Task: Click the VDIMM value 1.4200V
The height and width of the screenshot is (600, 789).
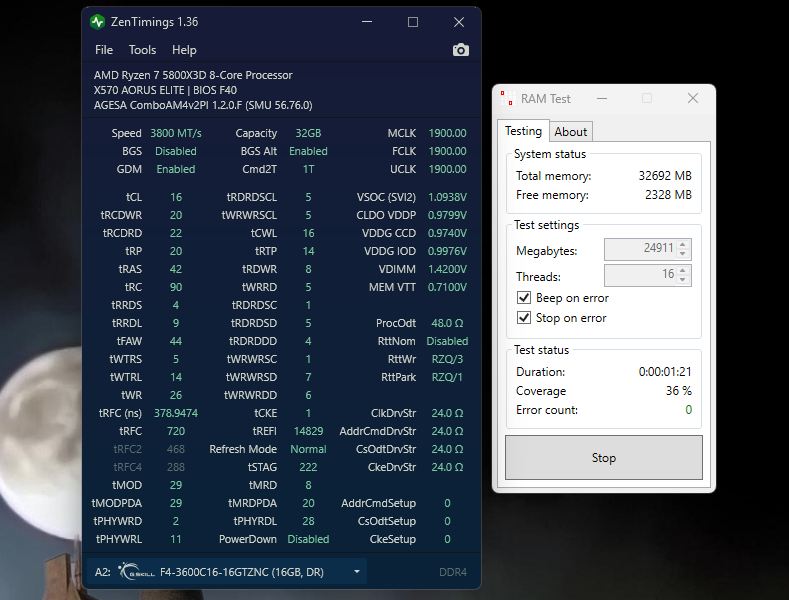Action: click(447, 269)
